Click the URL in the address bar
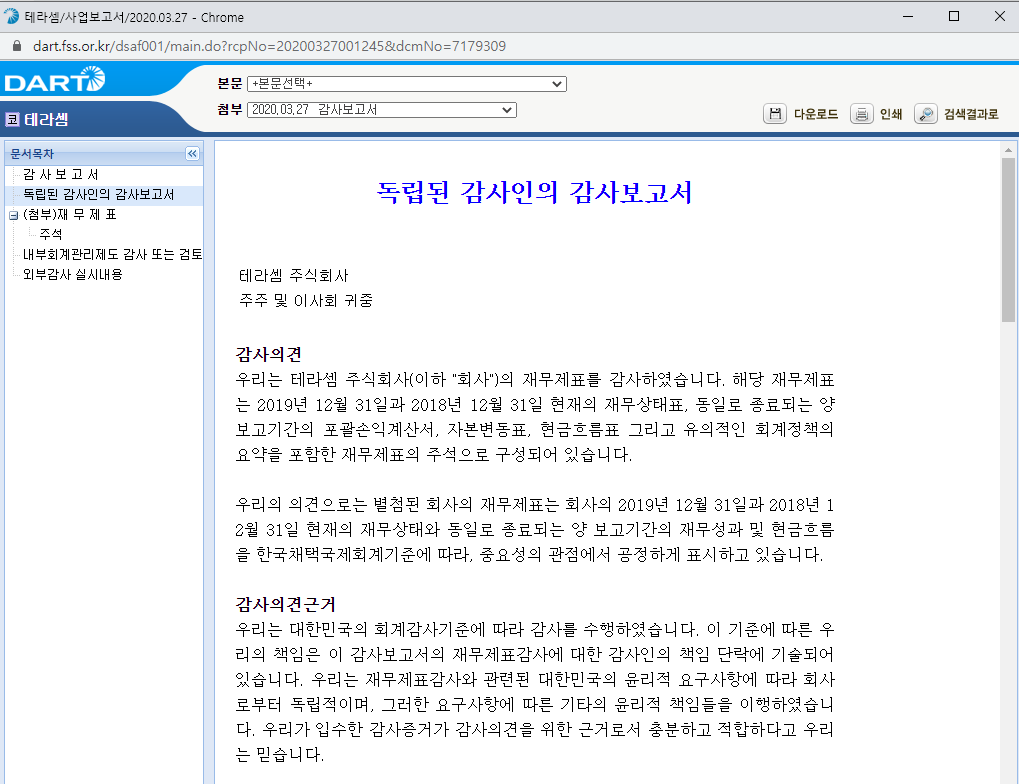 (x=269, y=46)
